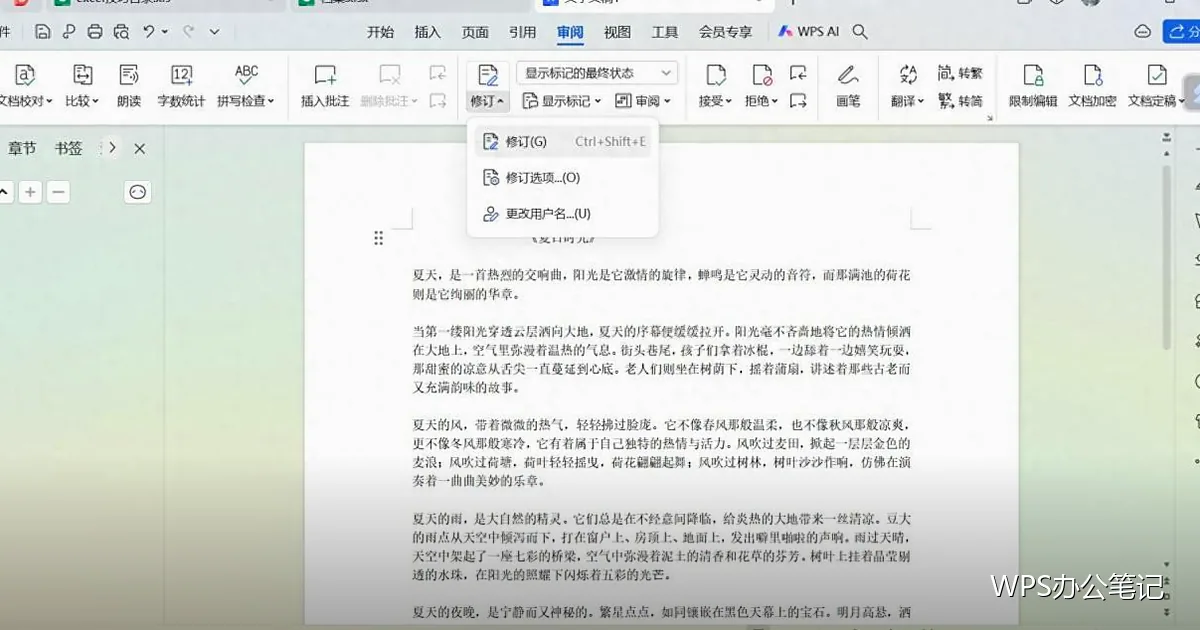Open the 显示标记的最终状态 dropdown
The image size is (1200, 630).
coord(597,73)
